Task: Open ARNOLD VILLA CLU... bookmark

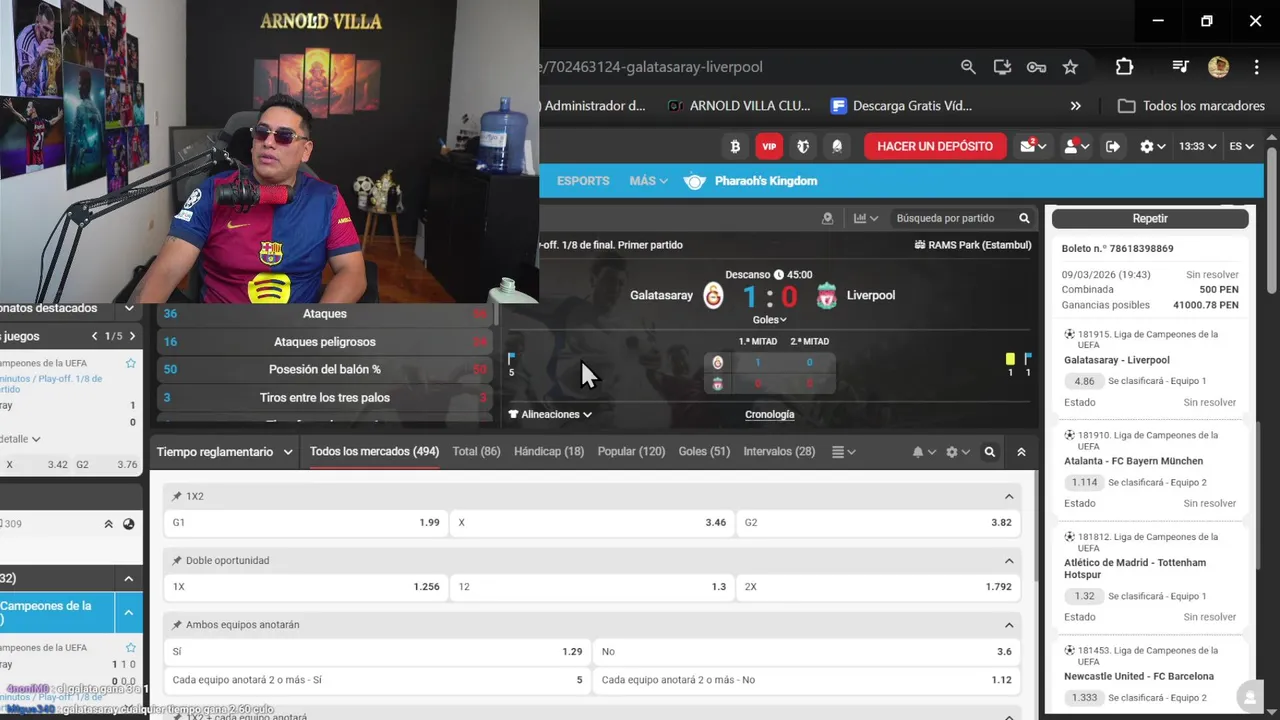Action: [x=738, y=106]
